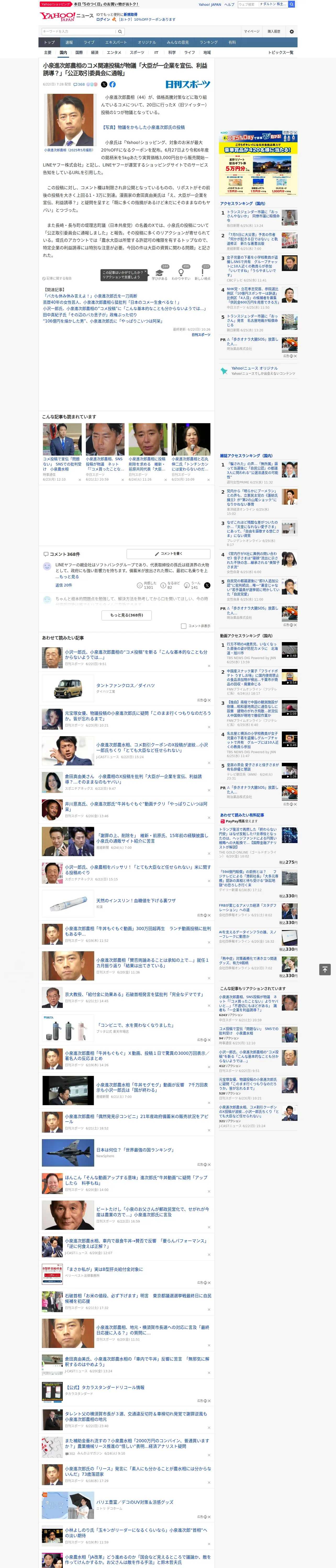The width and height of the screenshot is (336, 1568).
Task: Click the top web search input field
Action: (248, 4)
